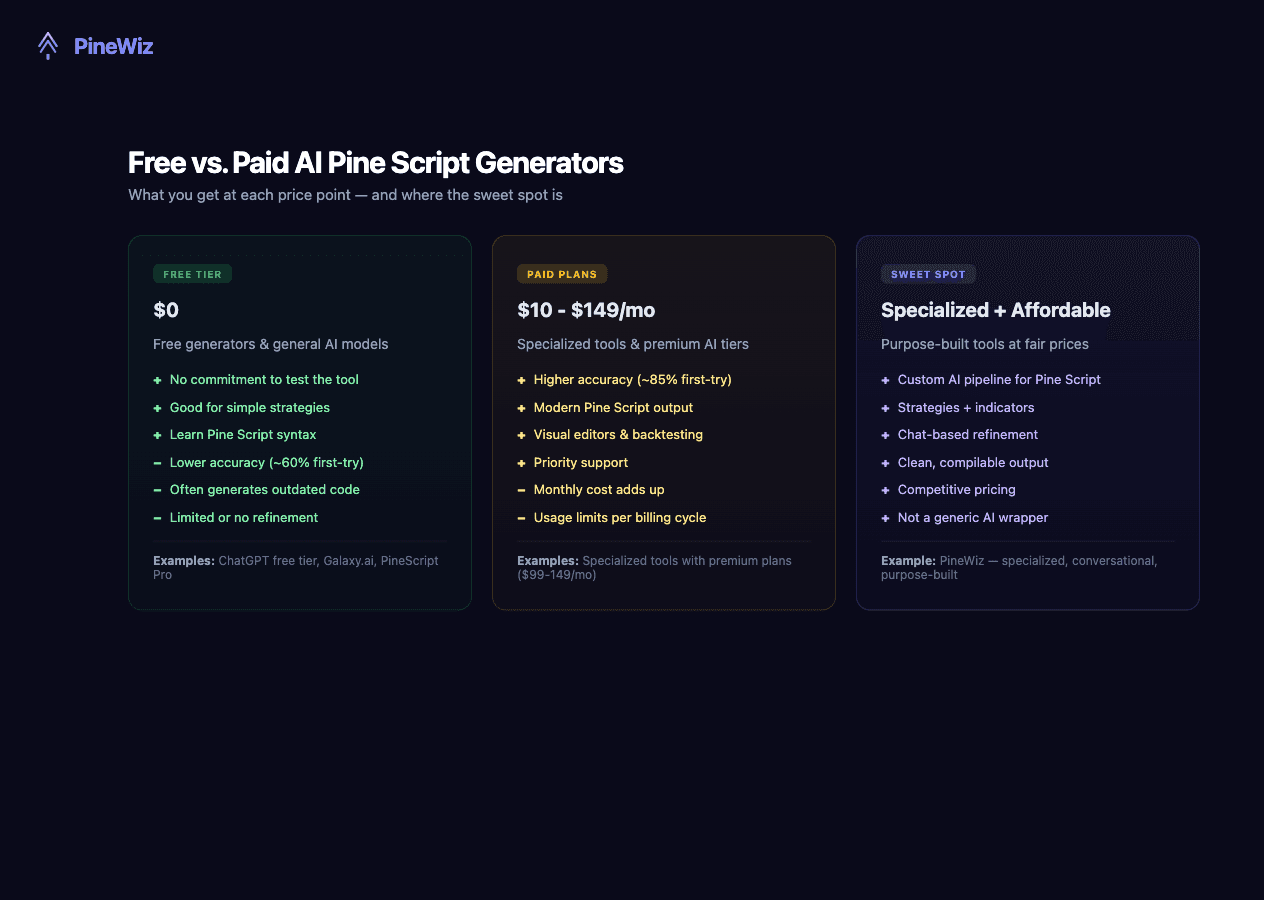
Task: Click the plus icon next to 'Not a generic AI wrapper'
Action: coord(885,517)
